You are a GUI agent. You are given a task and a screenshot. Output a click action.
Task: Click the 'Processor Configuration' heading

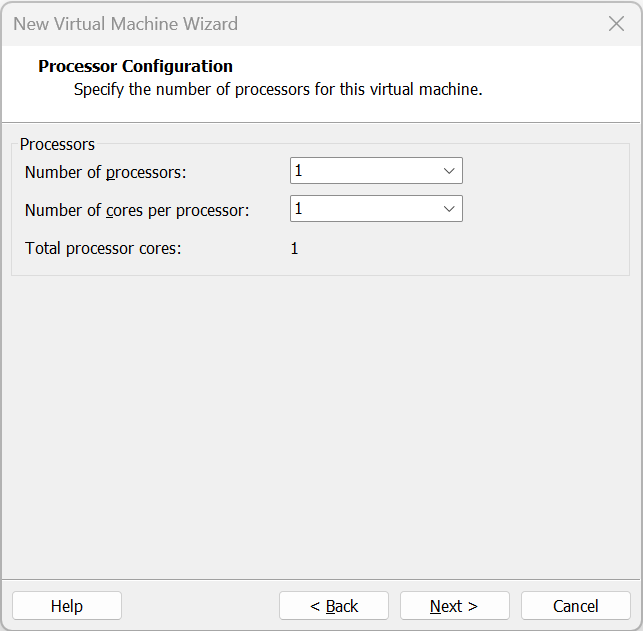coord(135,66)
